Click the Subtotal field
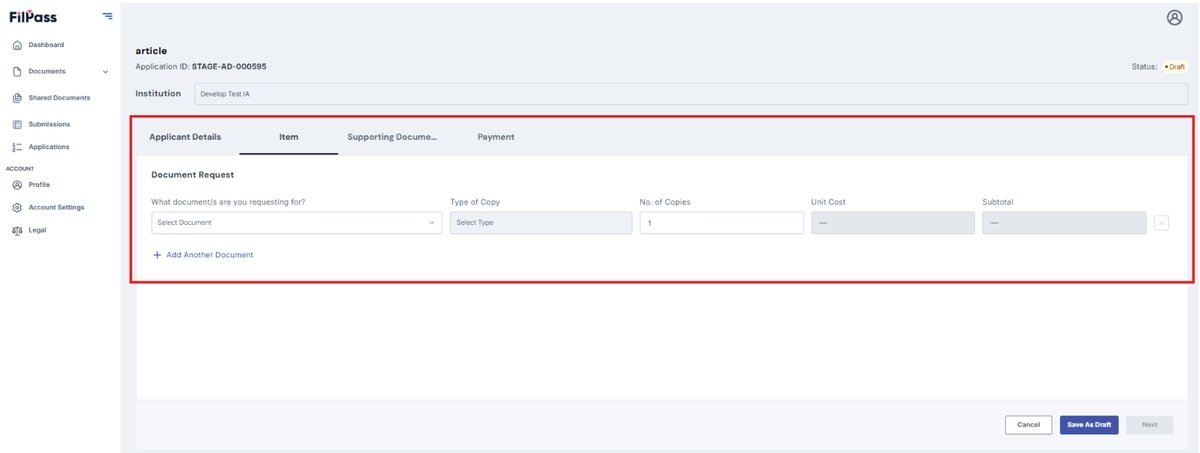Image resolution: width=1200 pixels, height=453 pixels. (x=1064, y=223)
